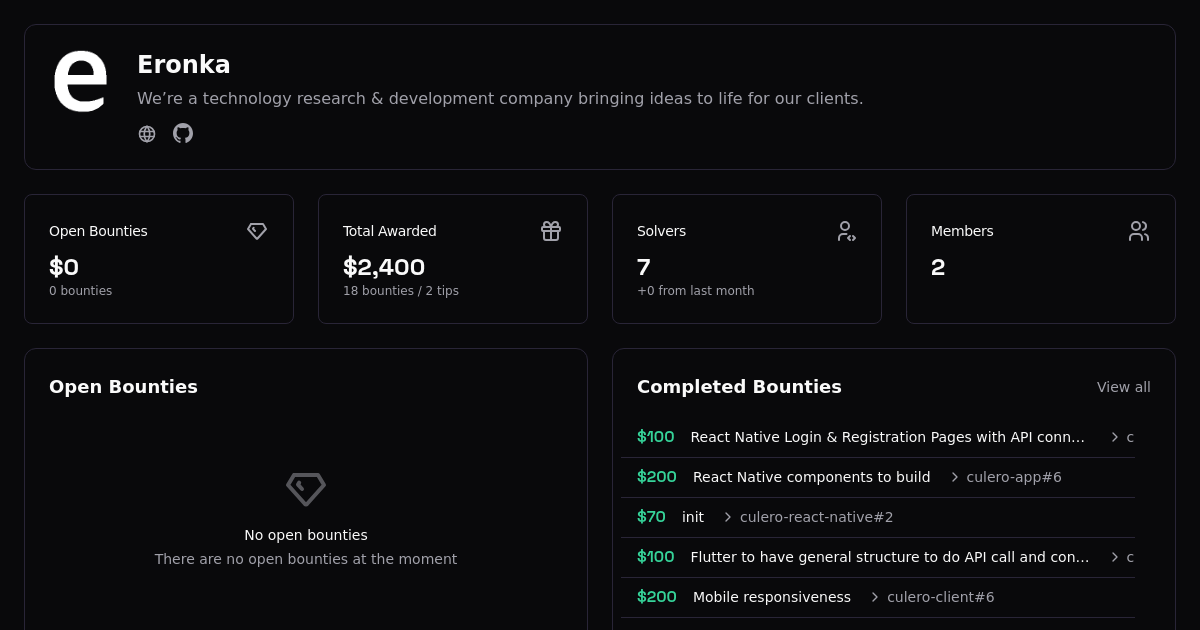The image size is (1200, 630).
Task: Click the diamond icon on Open Bounties card
Action: tap(257, 231)
